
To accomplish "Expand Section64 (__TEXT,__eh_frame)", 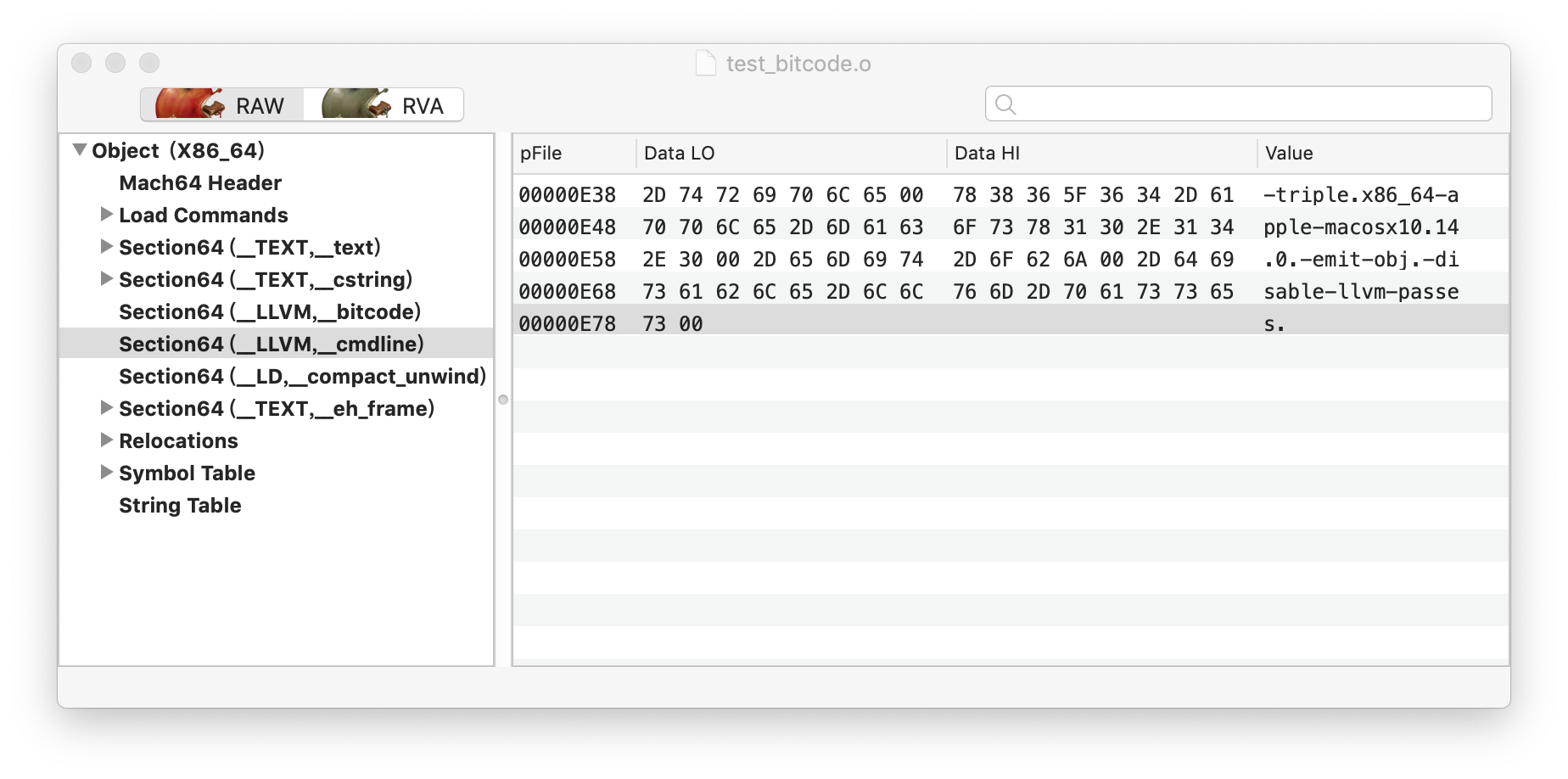I will (107, 407).
